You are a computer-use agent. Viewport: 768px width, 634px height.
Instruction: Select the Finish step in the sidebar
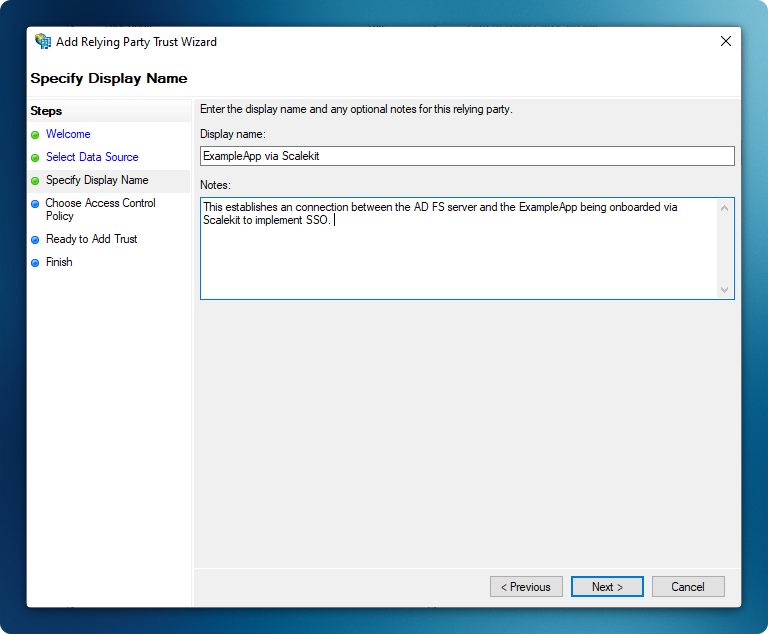(59, 262)
